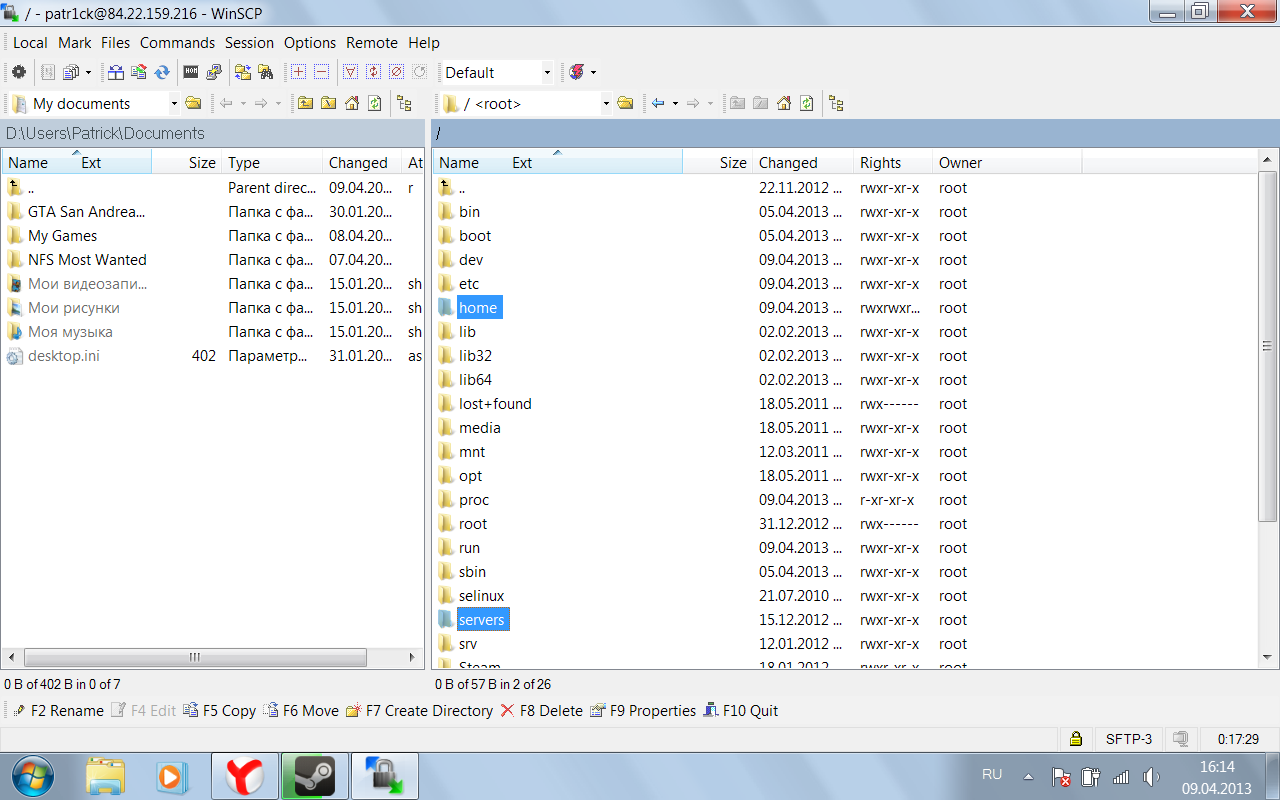Click the Synchronize Browsing icon
This screenshot has height=800, width=1280.
243,72
